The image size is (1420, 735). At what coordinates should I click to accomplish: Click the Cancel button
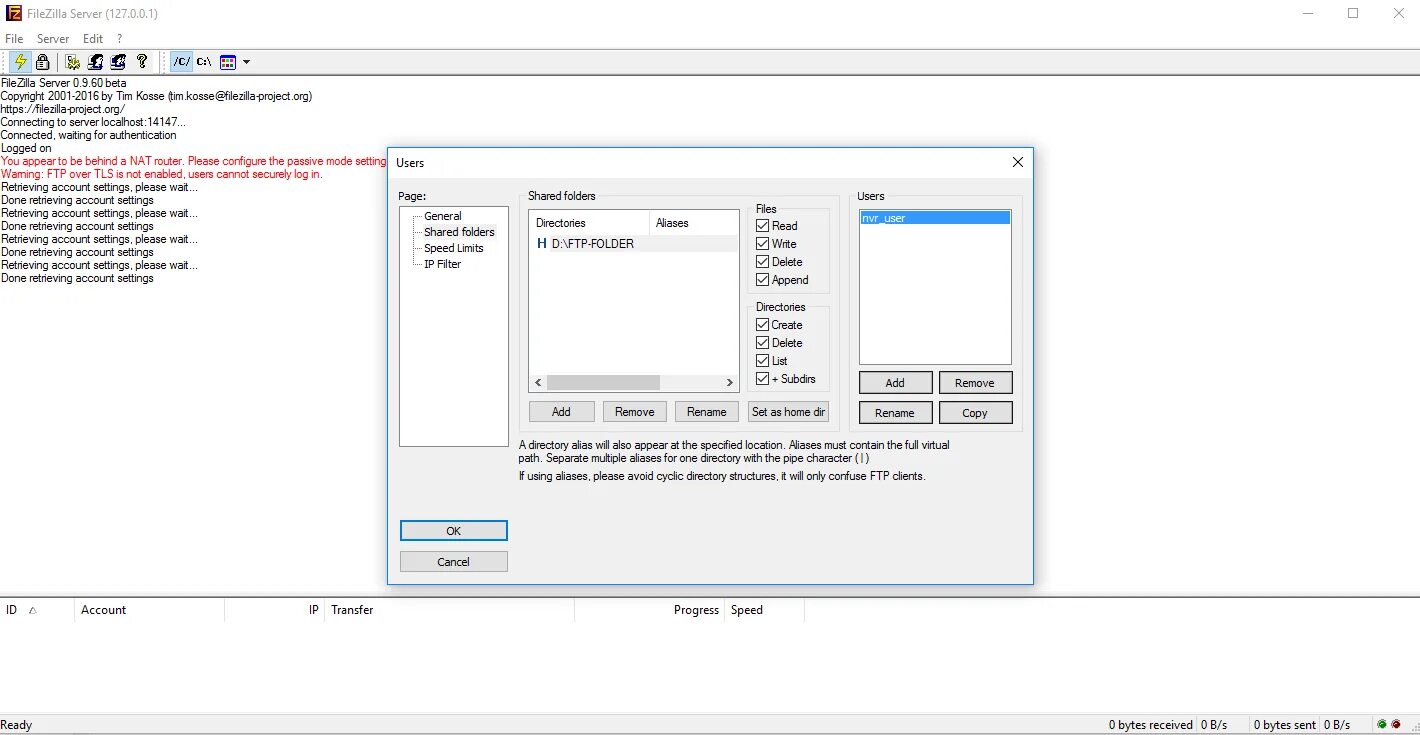point(454,562)
